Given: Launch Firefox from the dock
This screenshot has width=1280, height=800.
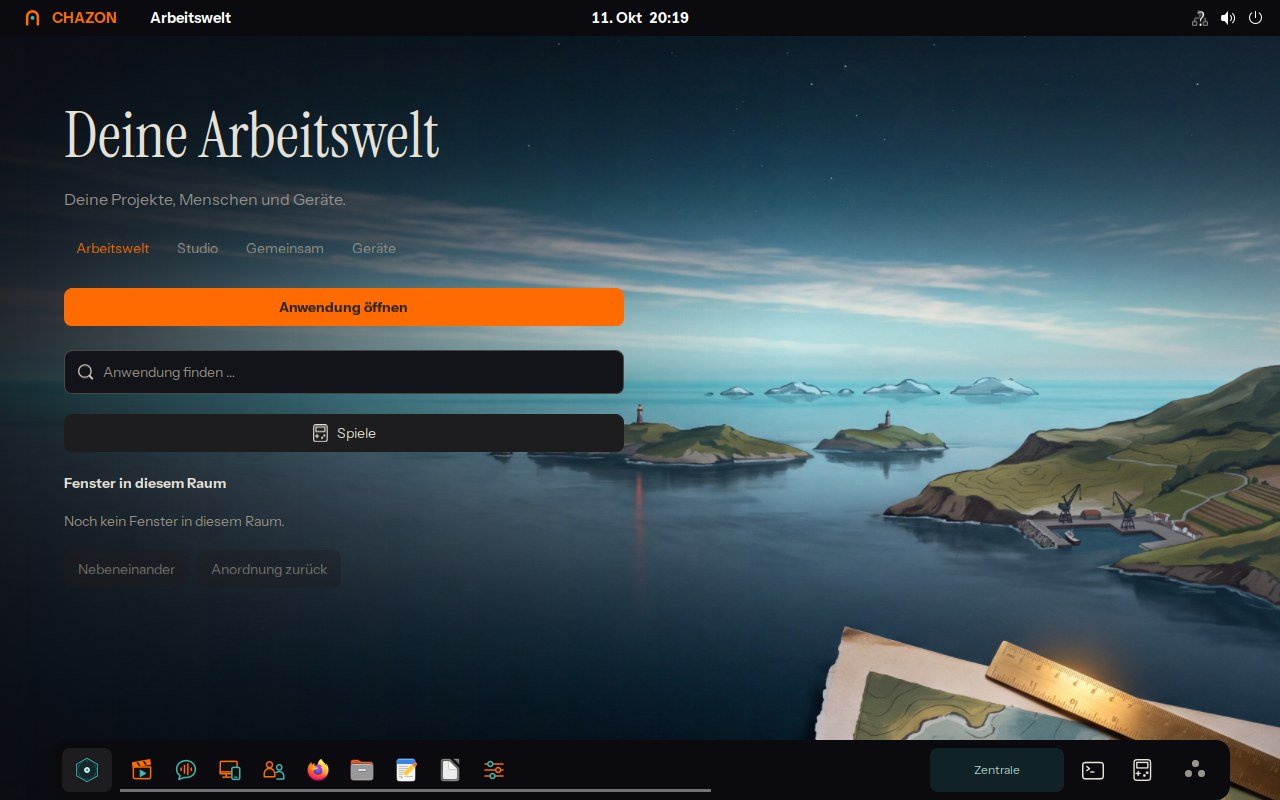Looking at the screenshot, I should coord(318,770).
